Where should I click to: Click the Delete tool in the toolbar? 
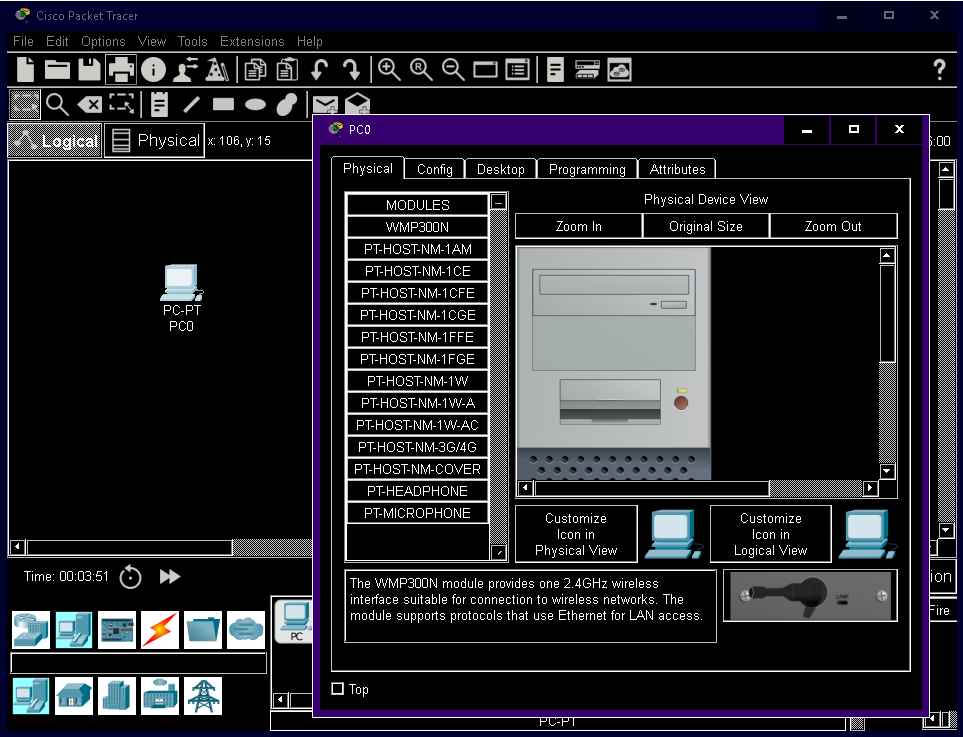90,104
